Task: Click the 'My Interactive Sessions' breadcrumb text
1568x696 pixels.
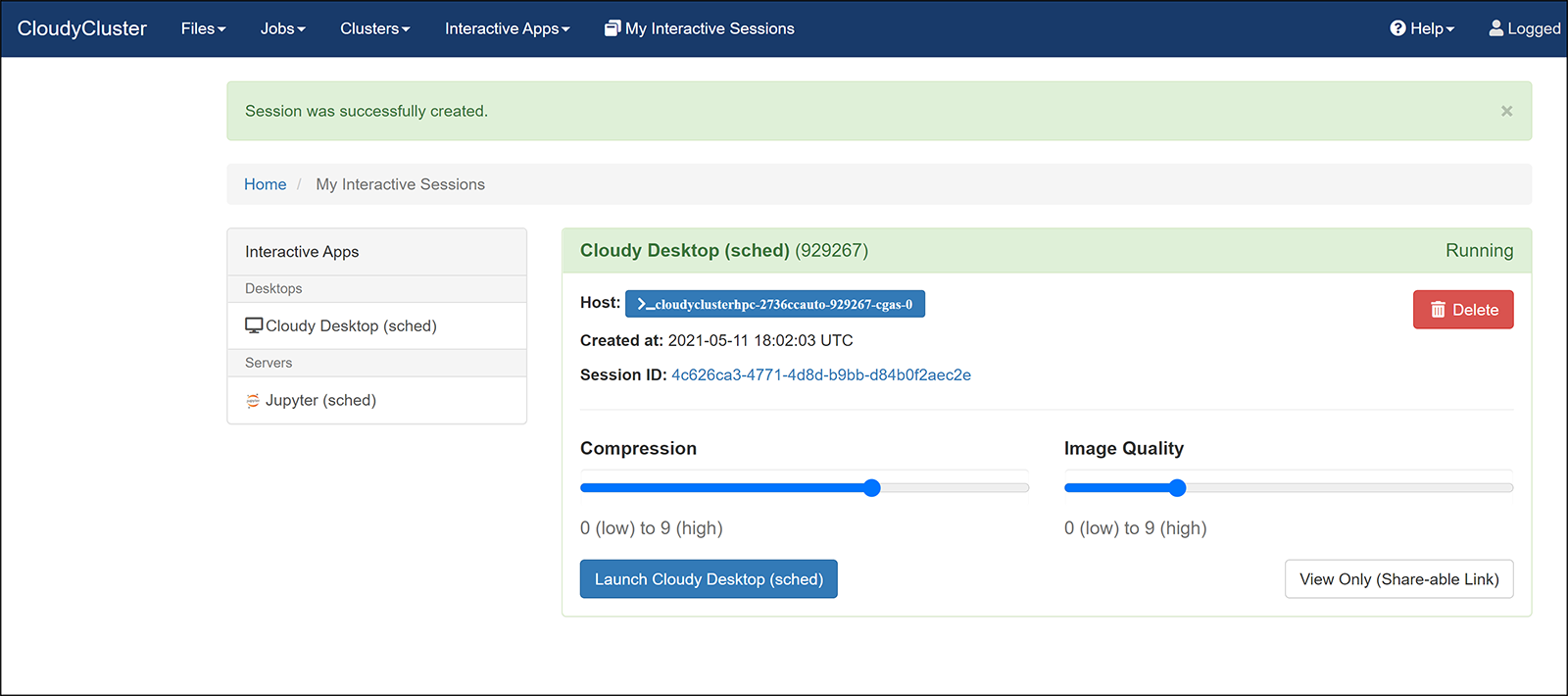Action: (400, 184)
